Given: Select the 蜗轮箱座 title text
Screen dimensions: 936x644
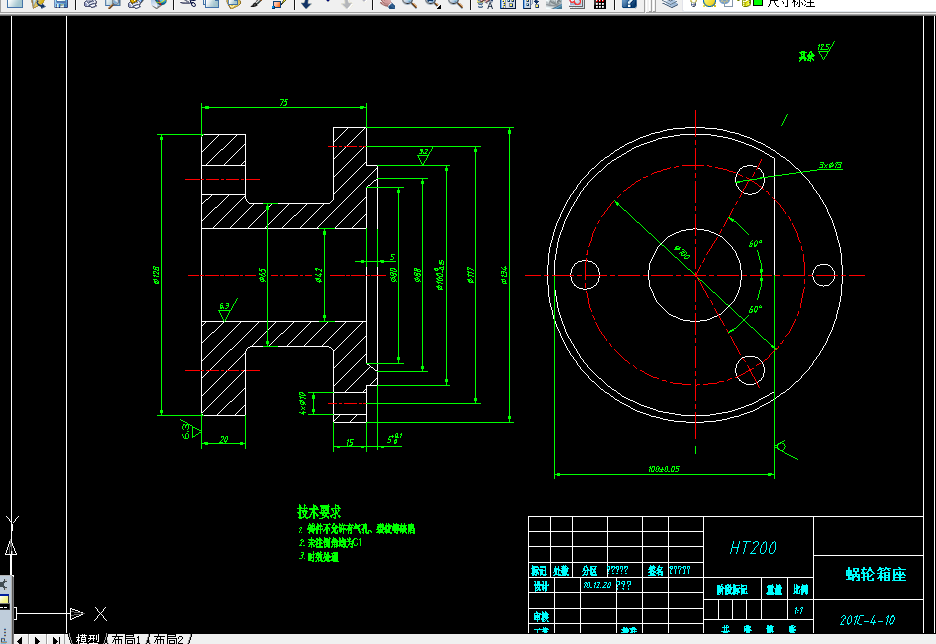Looking at the screenshot, I should click(876, 575).
